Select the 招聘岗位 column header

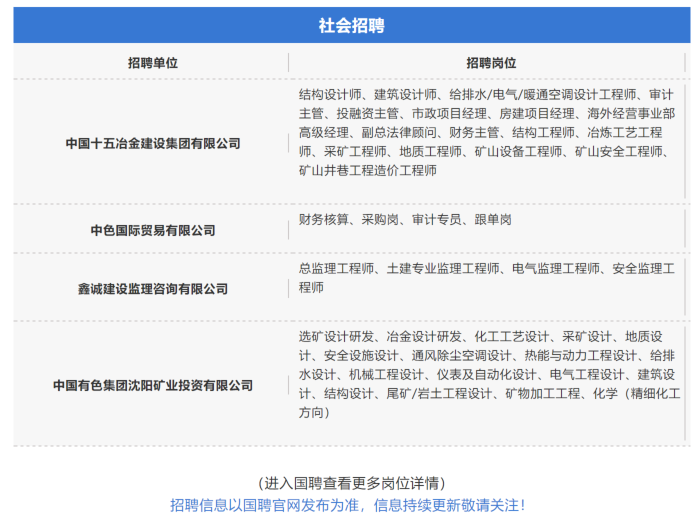click(491, 63)
